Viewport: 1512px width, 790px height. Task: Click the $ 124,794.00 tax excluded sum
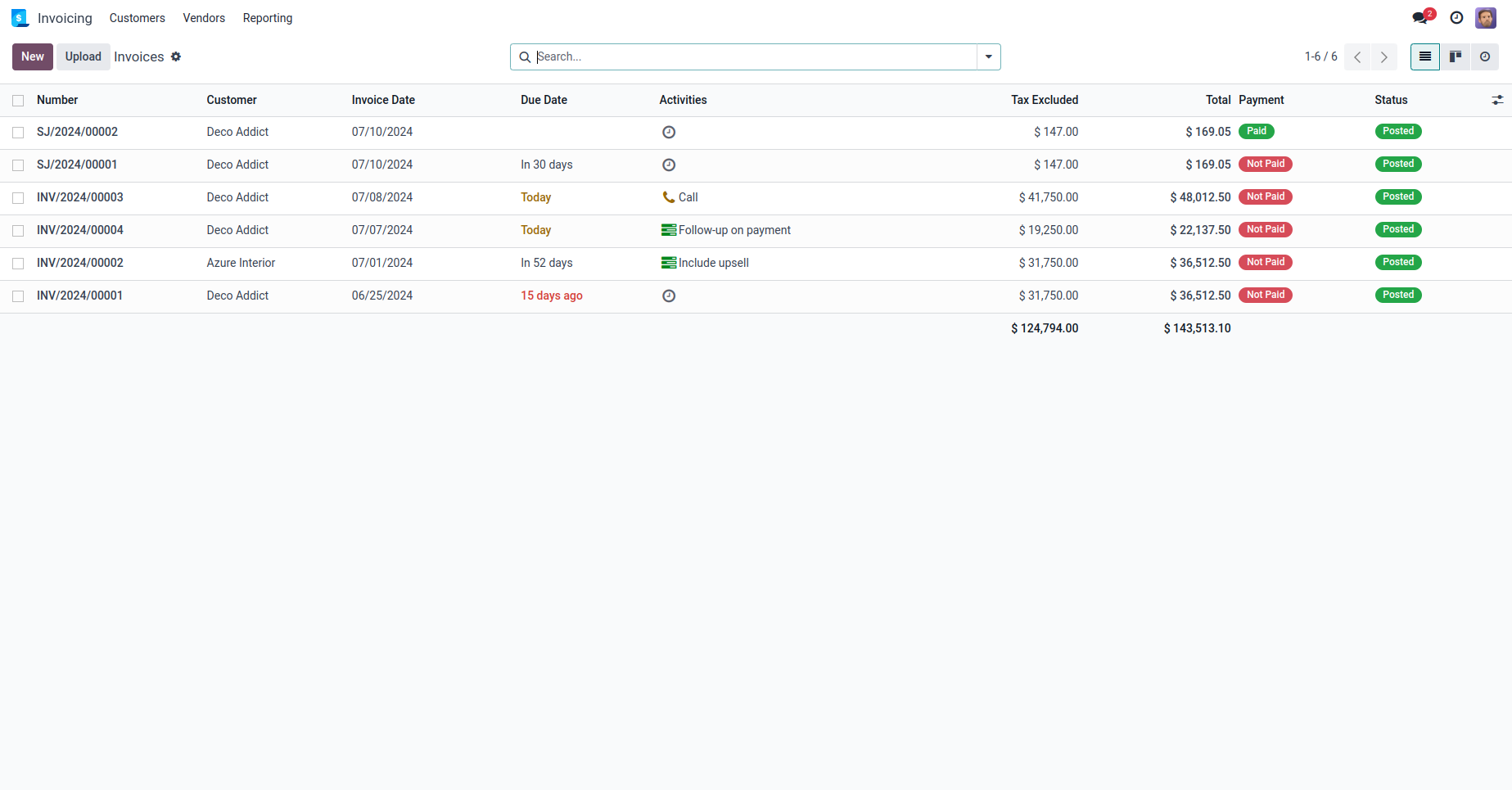(x=1045, y=328)
